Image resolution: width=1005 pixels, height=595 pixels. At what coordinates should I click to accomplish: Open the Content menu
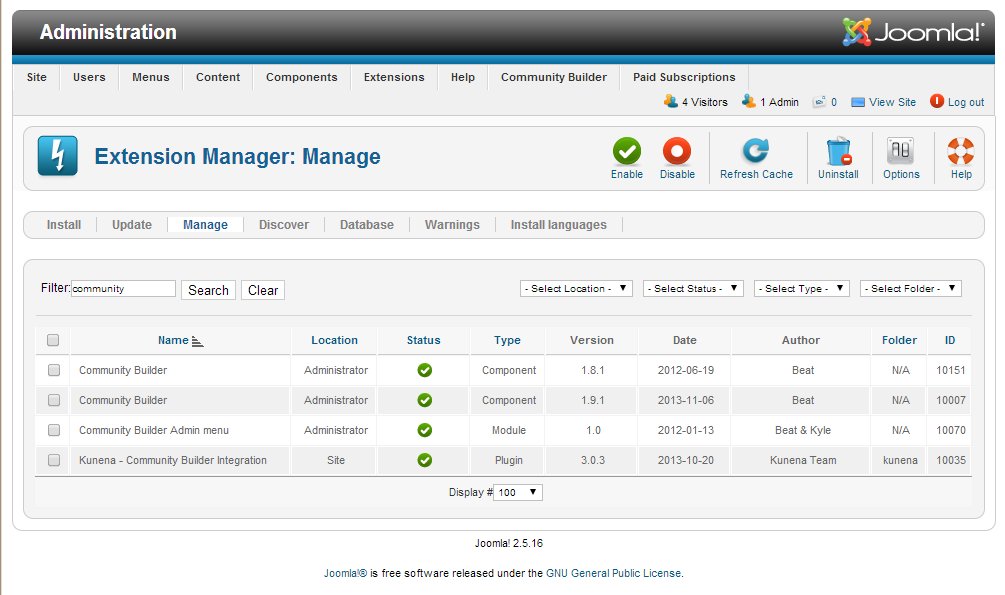pyautogui.click(x=218, y=77)
